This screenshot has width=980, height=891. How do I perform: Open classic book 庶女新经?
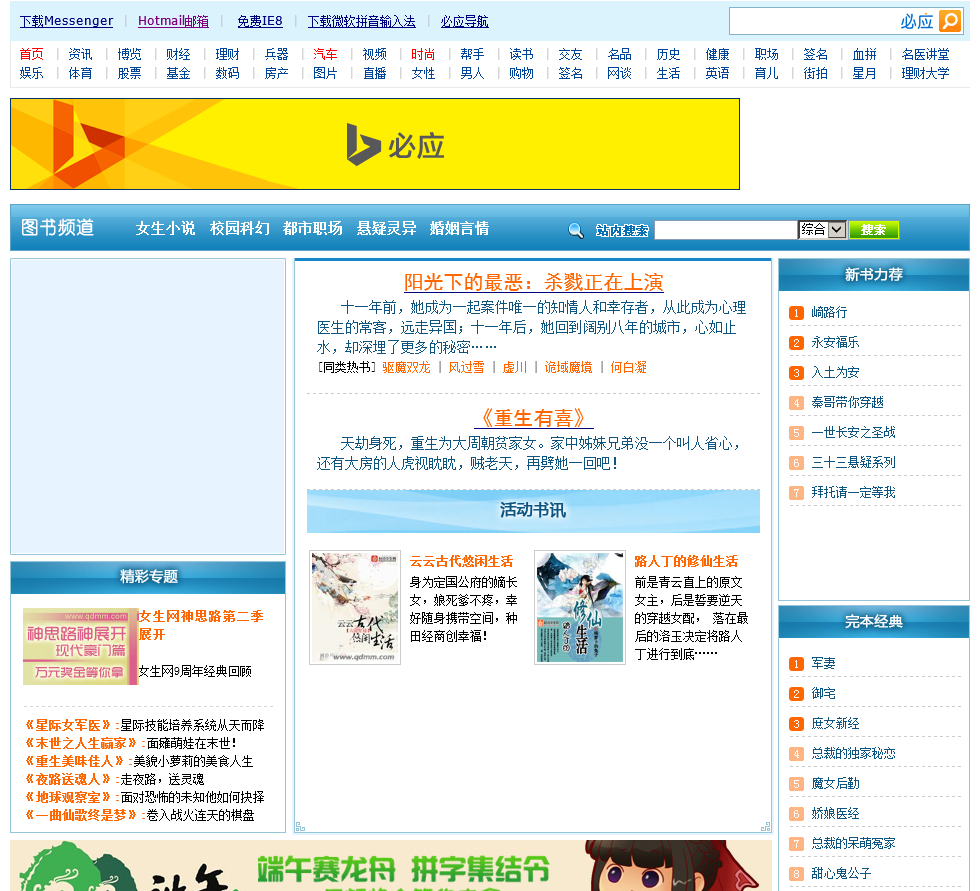pyautogui.click(x=835, y=723)
